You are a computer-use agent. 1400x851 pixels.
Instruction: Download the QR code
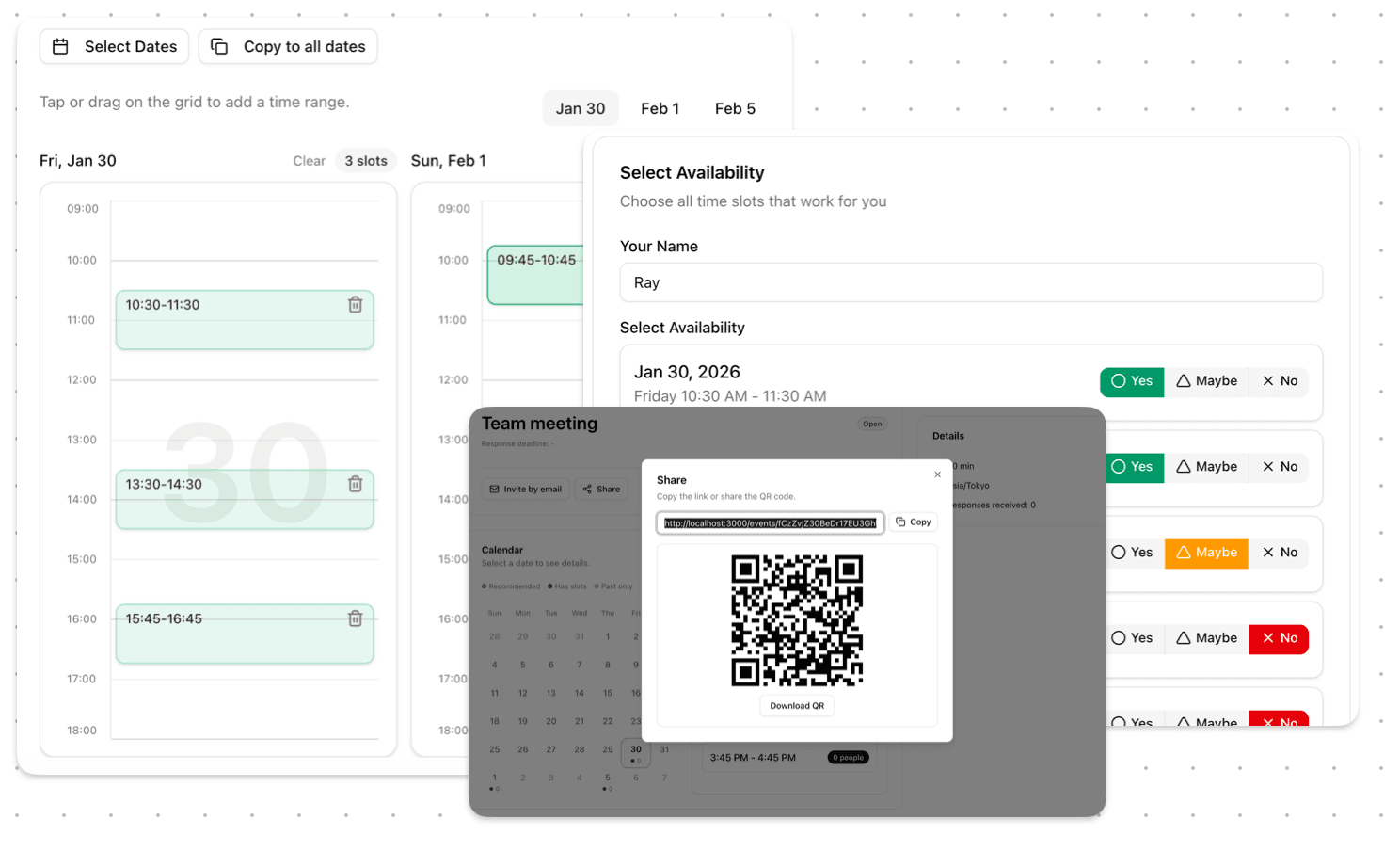[797, 706]
